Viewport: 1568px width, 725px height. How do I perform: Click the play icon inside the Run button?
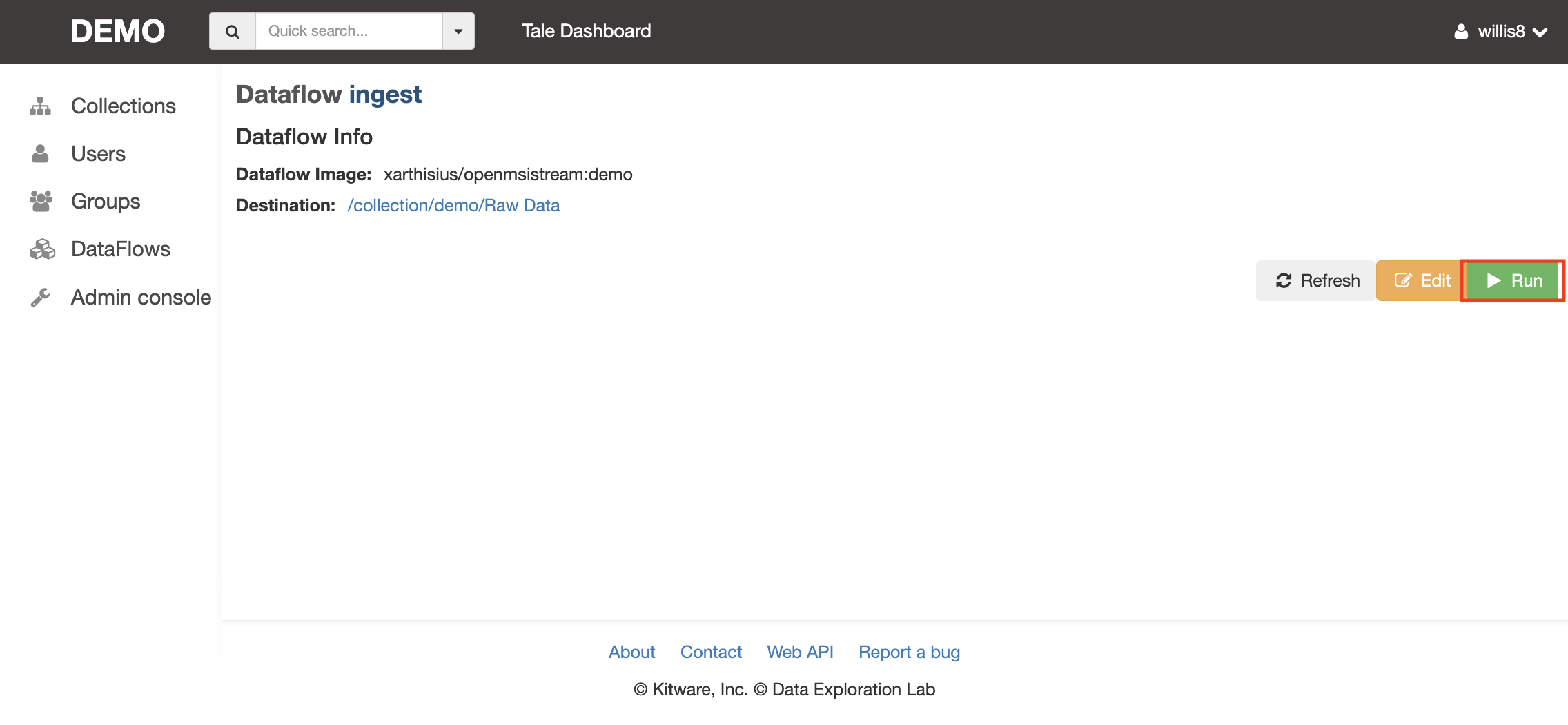click(1494, 280)
